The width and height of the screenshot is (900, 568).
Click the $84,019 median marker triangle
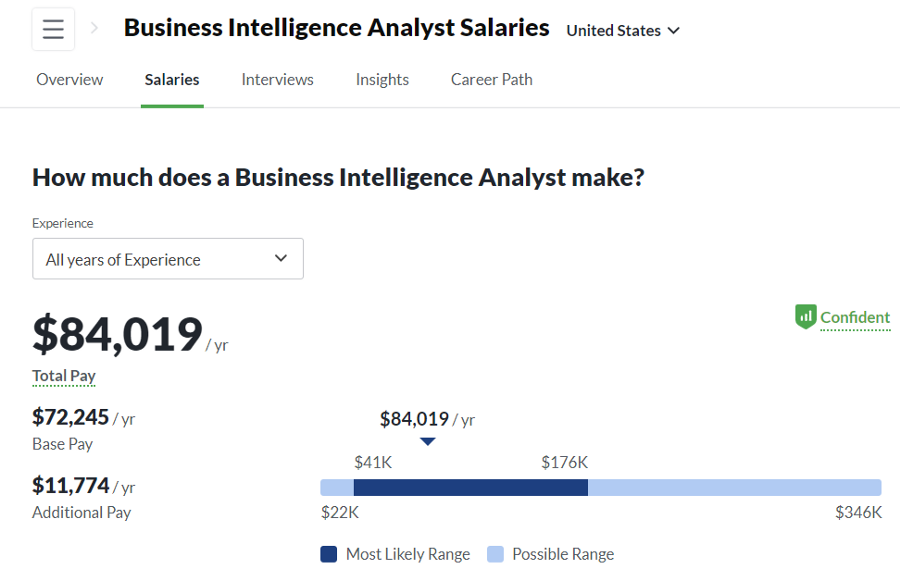pyautogui.click(x=428, y=441)
